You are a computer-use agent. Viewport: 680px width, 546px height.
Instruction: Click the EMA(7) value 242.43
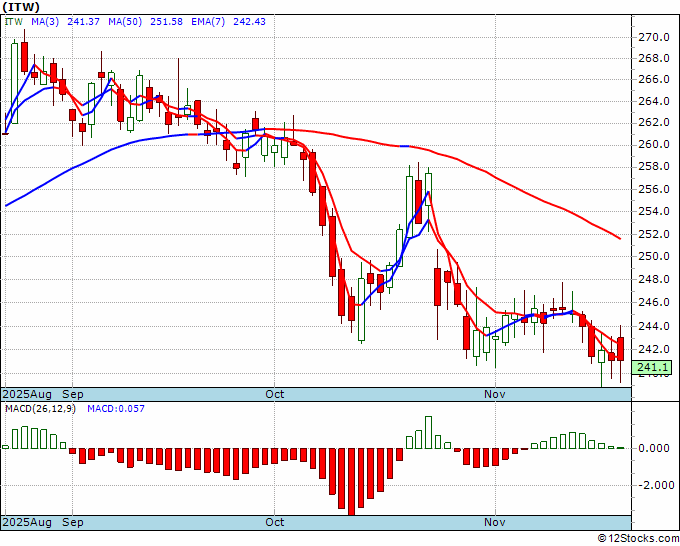tap(249, 22)
